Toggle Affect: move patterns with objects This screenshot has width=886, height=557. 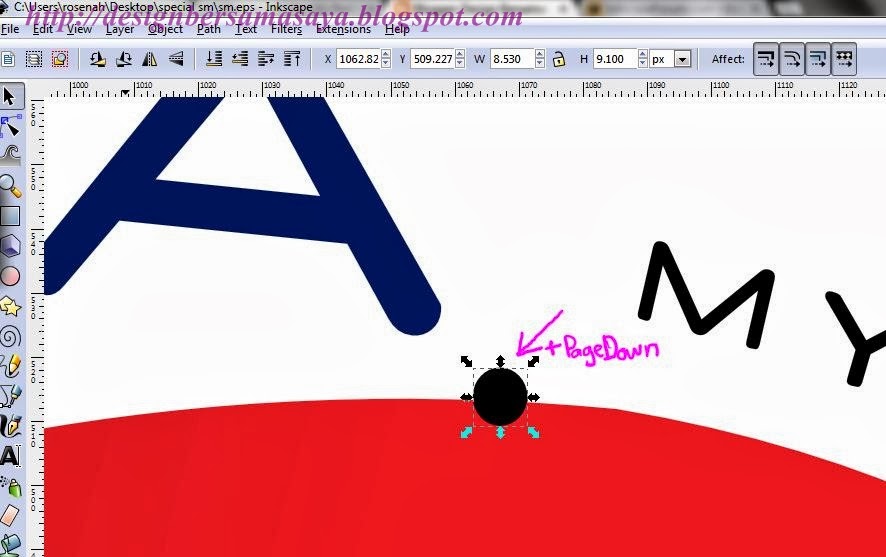point(844,59)
